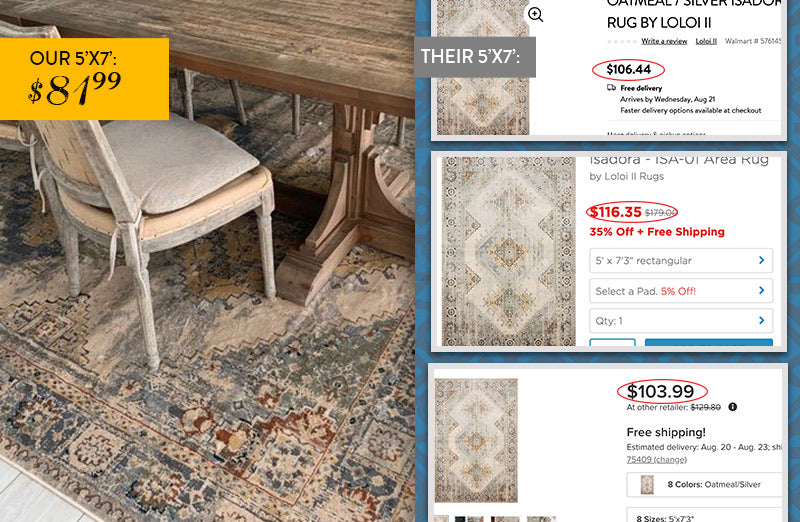Screen dimensions: 800x522
Task: Click the yellow OUR 5'X7' $81.99 banner
Action: [x=84, y=79]
